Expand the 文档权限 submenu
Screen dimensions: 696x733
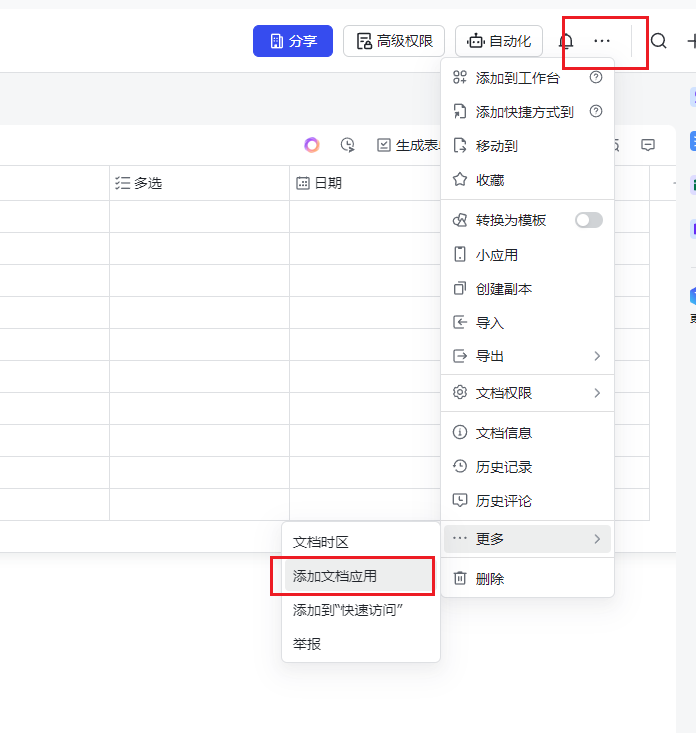(x=527, y=393)
